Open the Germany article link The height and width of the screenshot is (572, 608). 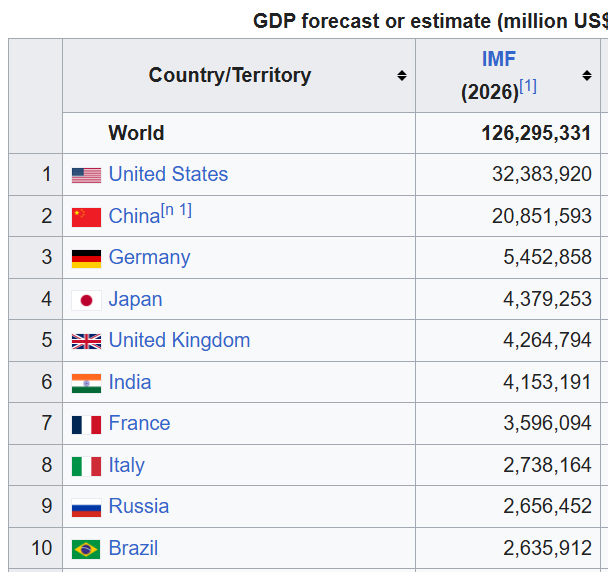(149, 257)
